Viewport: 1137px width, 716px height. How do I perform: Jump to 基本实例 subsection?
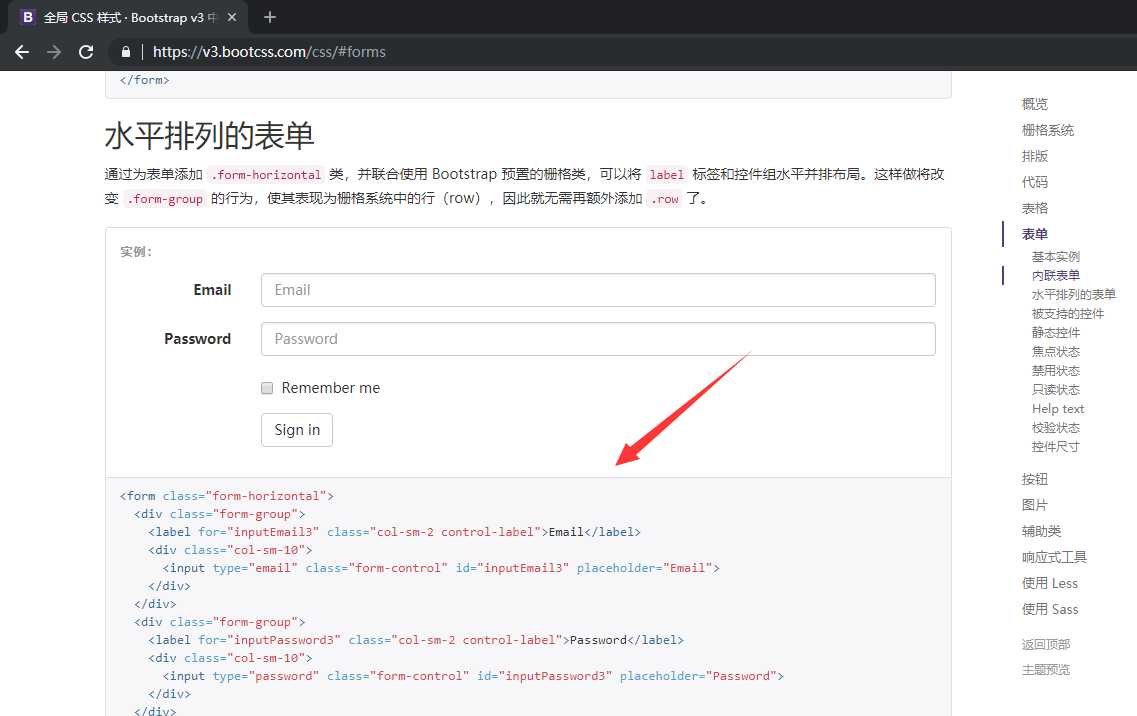(1056, 257)
